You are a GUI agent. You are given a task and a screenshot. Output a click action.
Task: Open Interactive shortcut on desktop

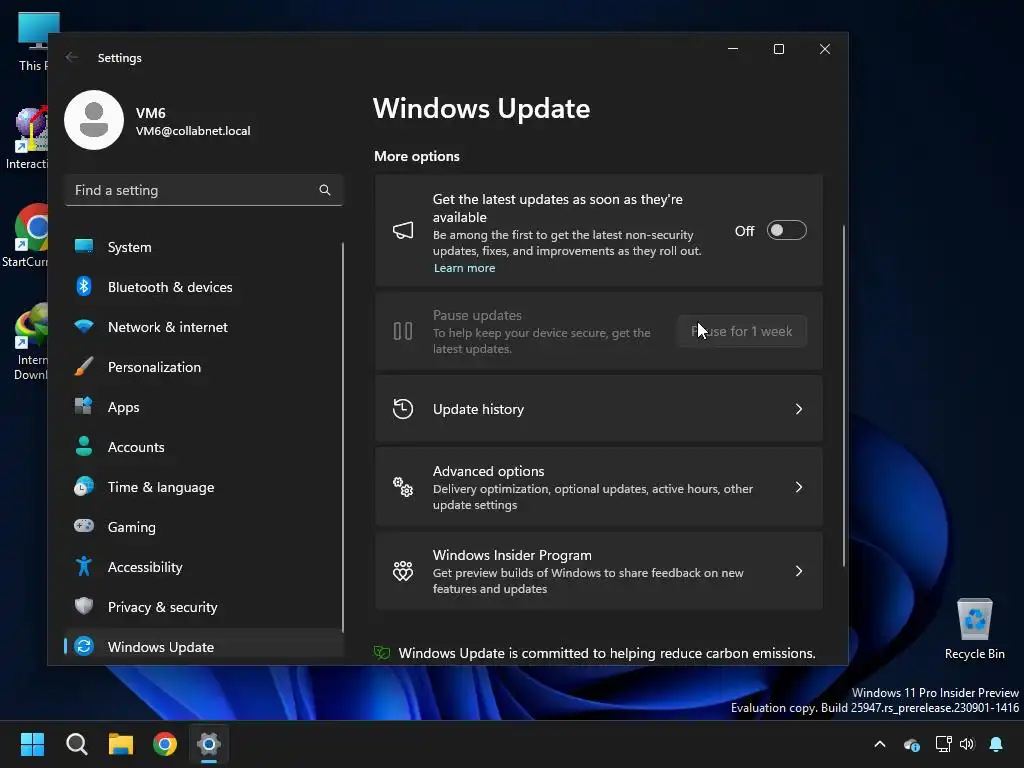(29, 138)
